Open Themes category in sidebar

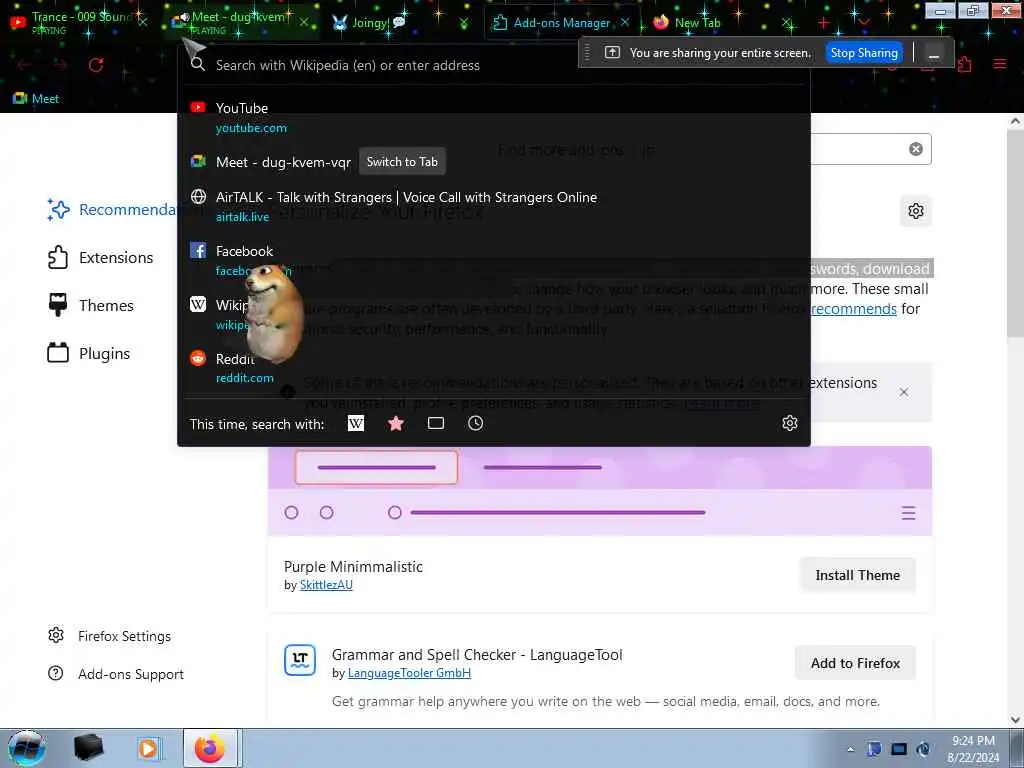pyautogui.click(x=91, y=306)
